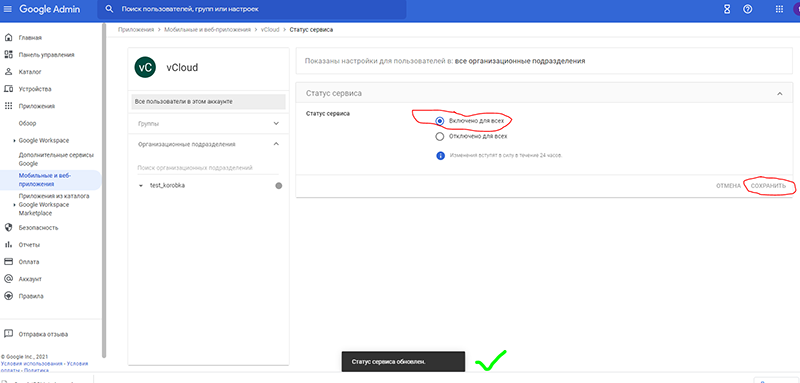800x383 pixels.
Task: Click the Оплата card icon
Action: point(8,262)
